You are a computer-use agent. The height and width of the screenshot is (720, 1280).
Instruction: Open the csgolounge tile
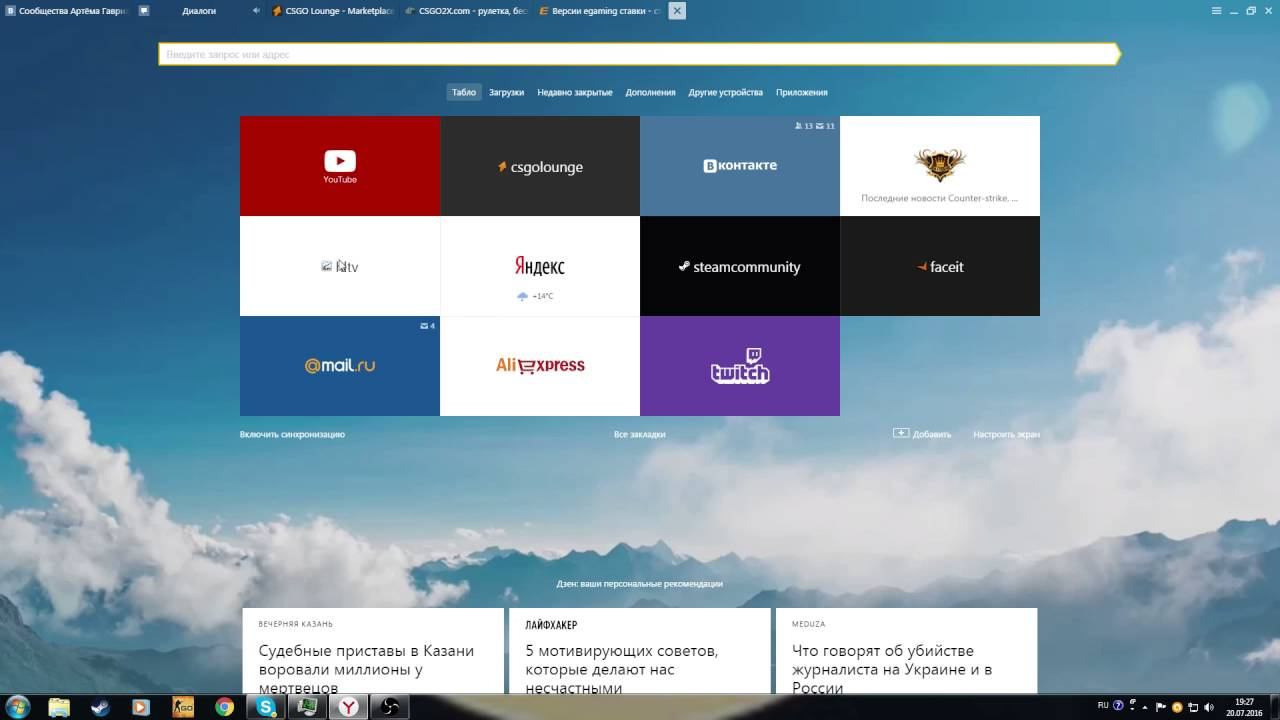[x=540, y=166]
